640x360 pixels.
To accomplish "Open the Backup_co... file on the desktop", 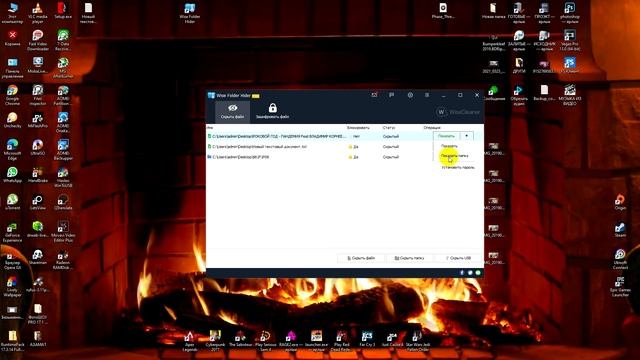I will (x=544, y=92).
